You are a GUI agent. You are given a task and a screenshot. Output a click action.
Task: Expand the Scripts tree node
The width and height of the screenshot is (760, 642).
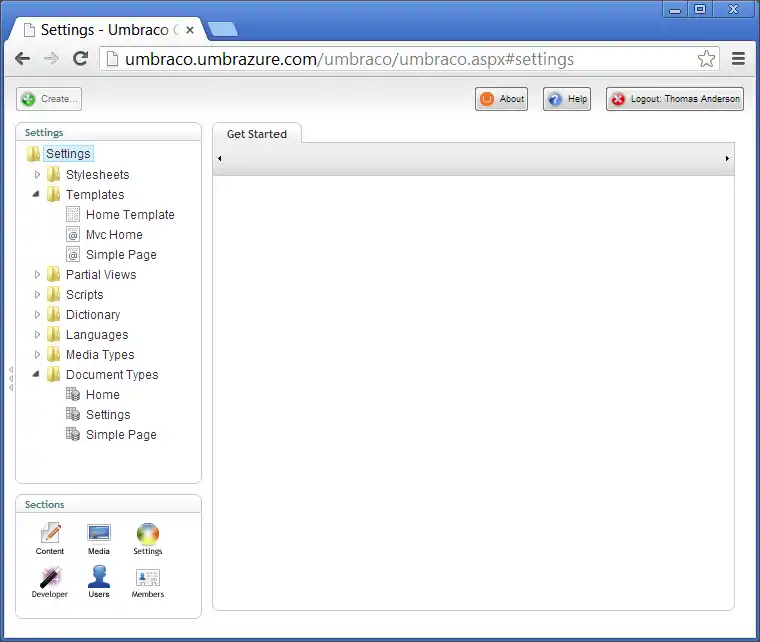pyautogui.click(x=37, y=295)
